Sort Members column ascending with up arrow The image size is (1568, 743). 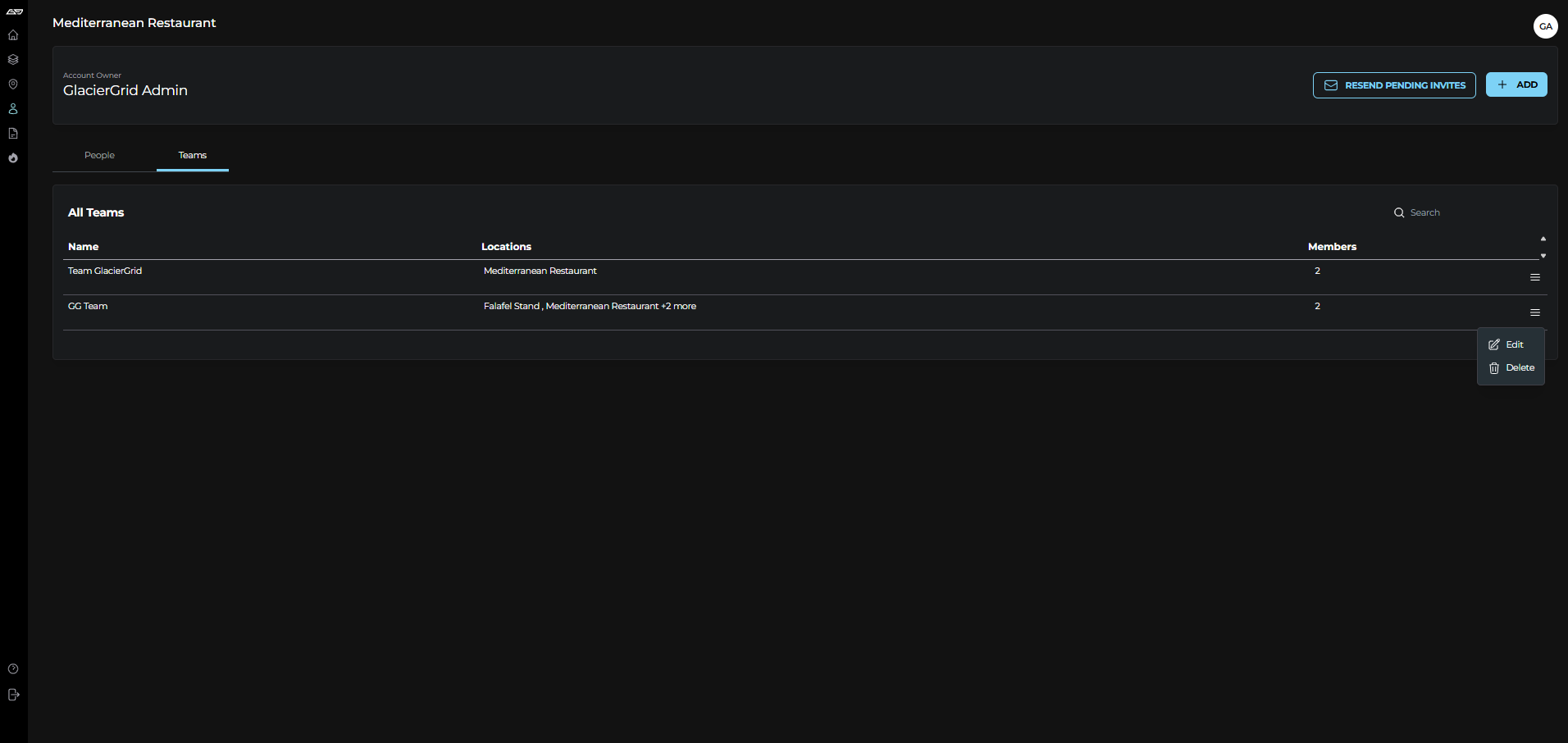[1543, 239]
